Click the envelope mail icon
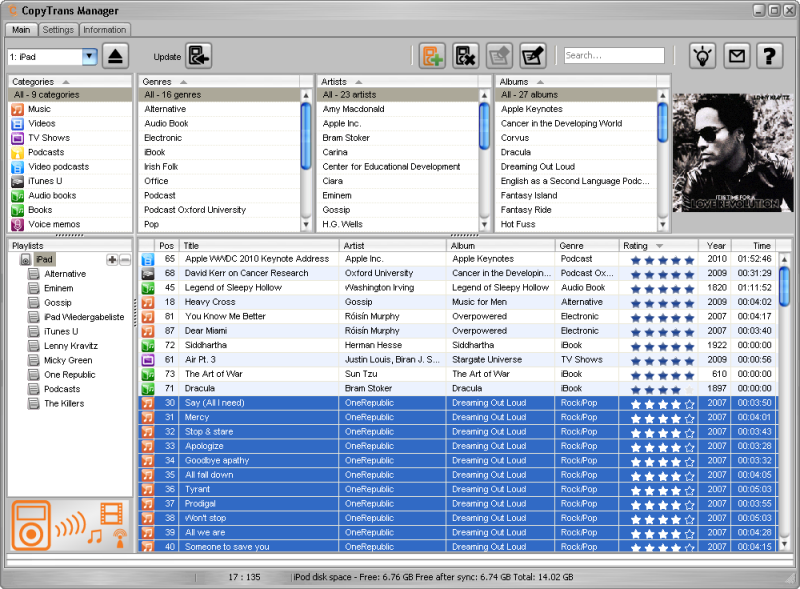This screenshot has height=589, width=800. point(736,56)
